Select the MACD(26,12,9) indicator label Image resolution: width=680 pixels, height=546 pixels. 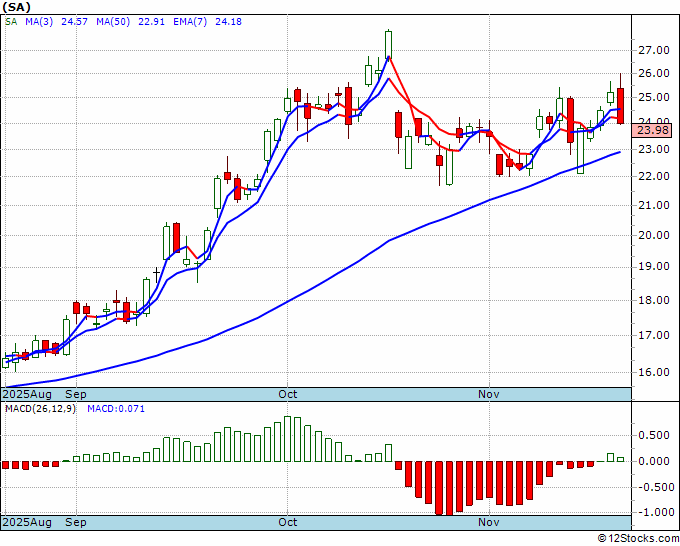[x=40, y=409]
